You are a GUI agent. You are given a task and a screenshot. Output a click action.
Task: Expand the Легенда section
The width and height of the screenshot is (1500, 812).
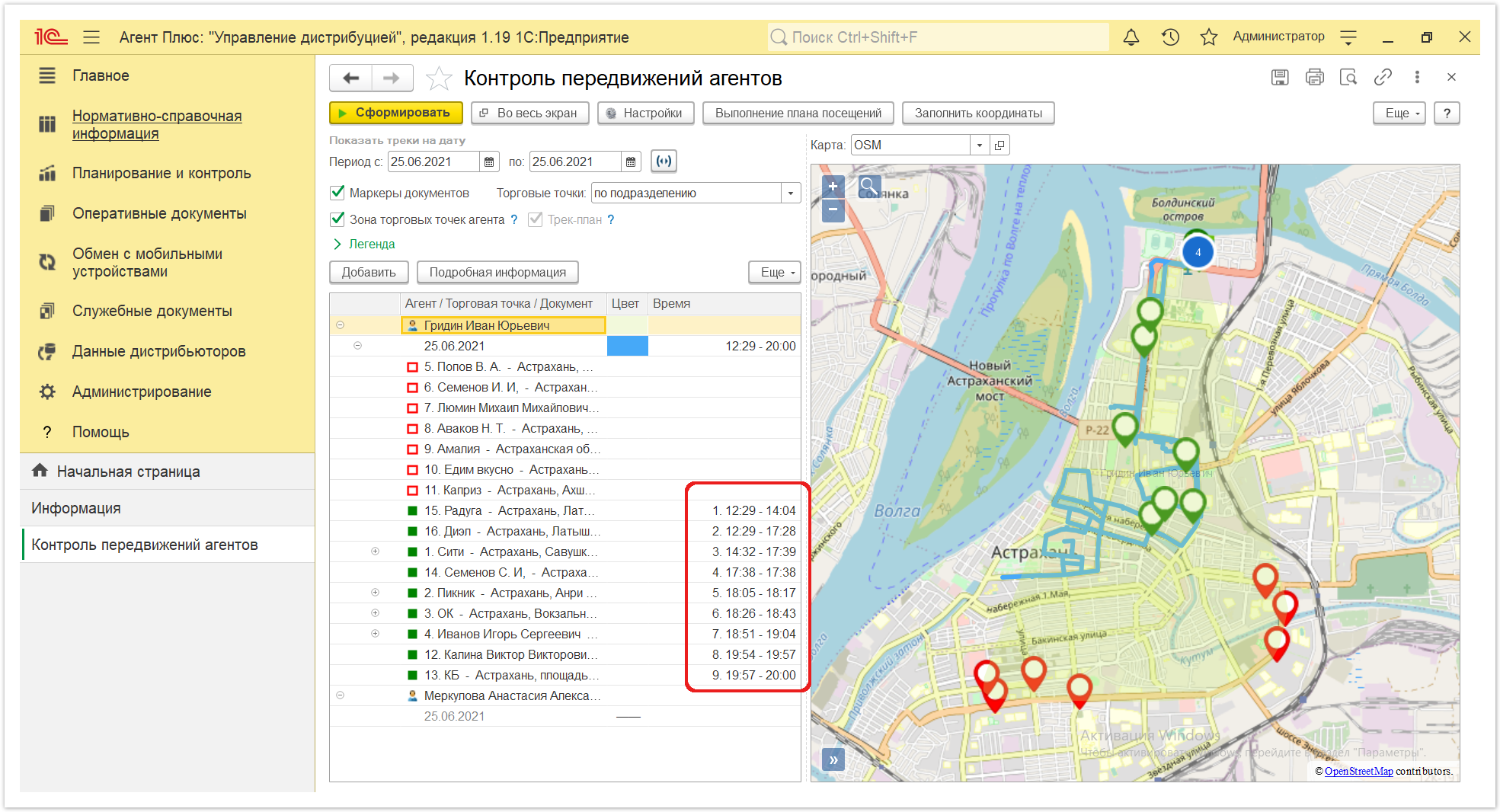[x=363, y=244]
